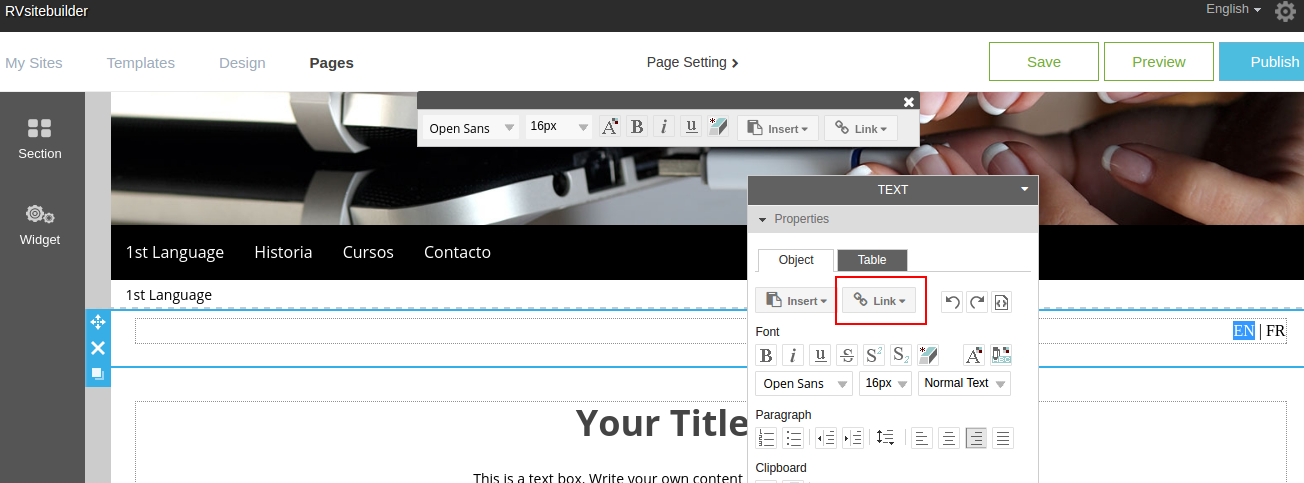
Task: Open the Normal Text style dropdown
Action: click(964, 384)
